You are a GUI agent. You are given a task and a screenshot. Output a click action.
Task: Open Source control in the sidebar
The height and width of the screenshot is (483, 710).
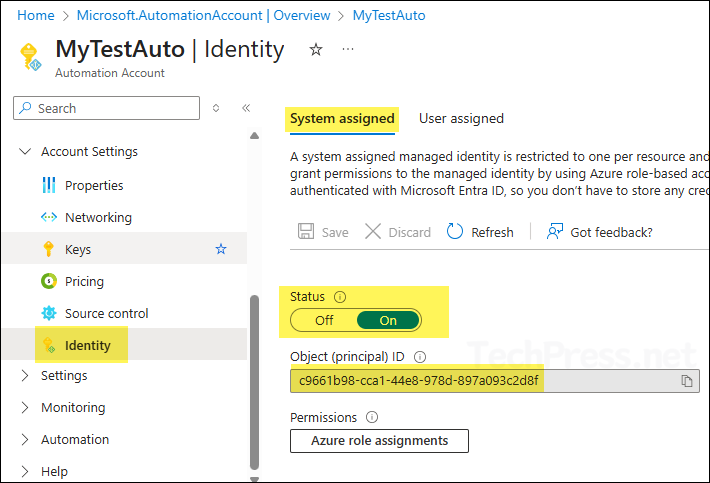pyautogui.click(x=106, y=313)
